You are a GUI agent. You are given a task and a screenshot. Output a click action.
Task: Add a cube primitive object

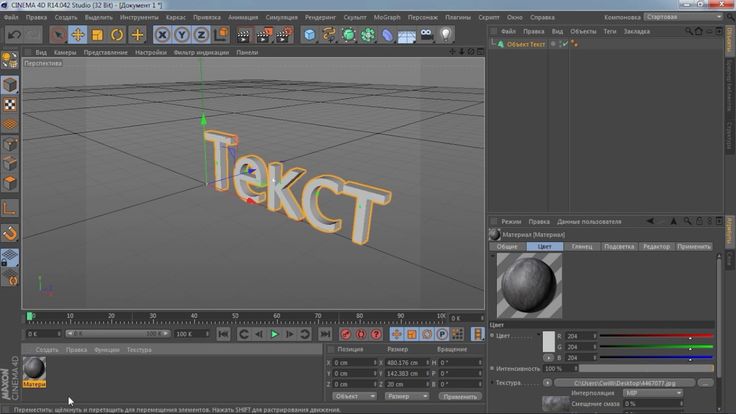pos(310,35)
